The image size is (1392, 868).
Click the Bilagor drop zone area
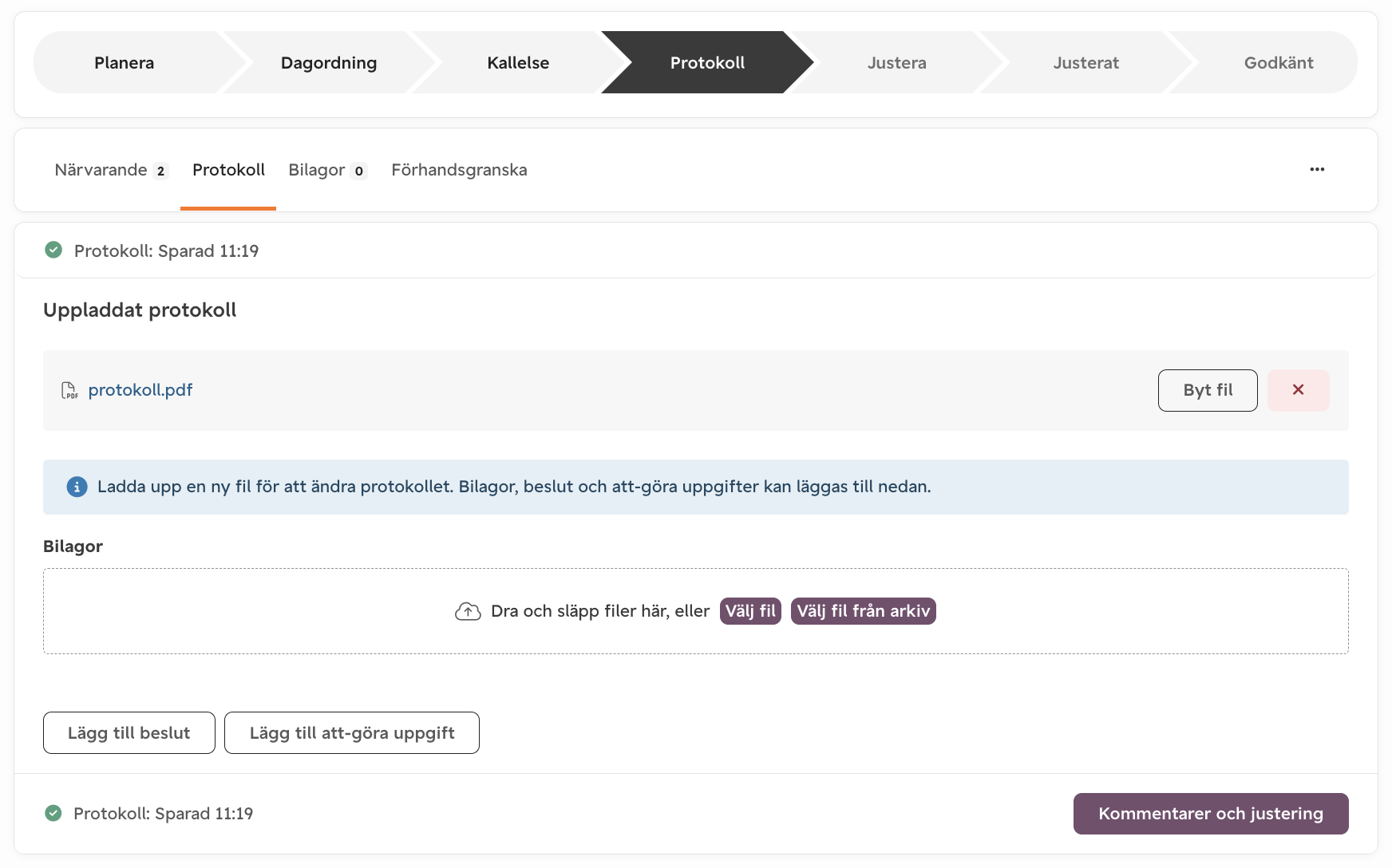coord(696,611)
